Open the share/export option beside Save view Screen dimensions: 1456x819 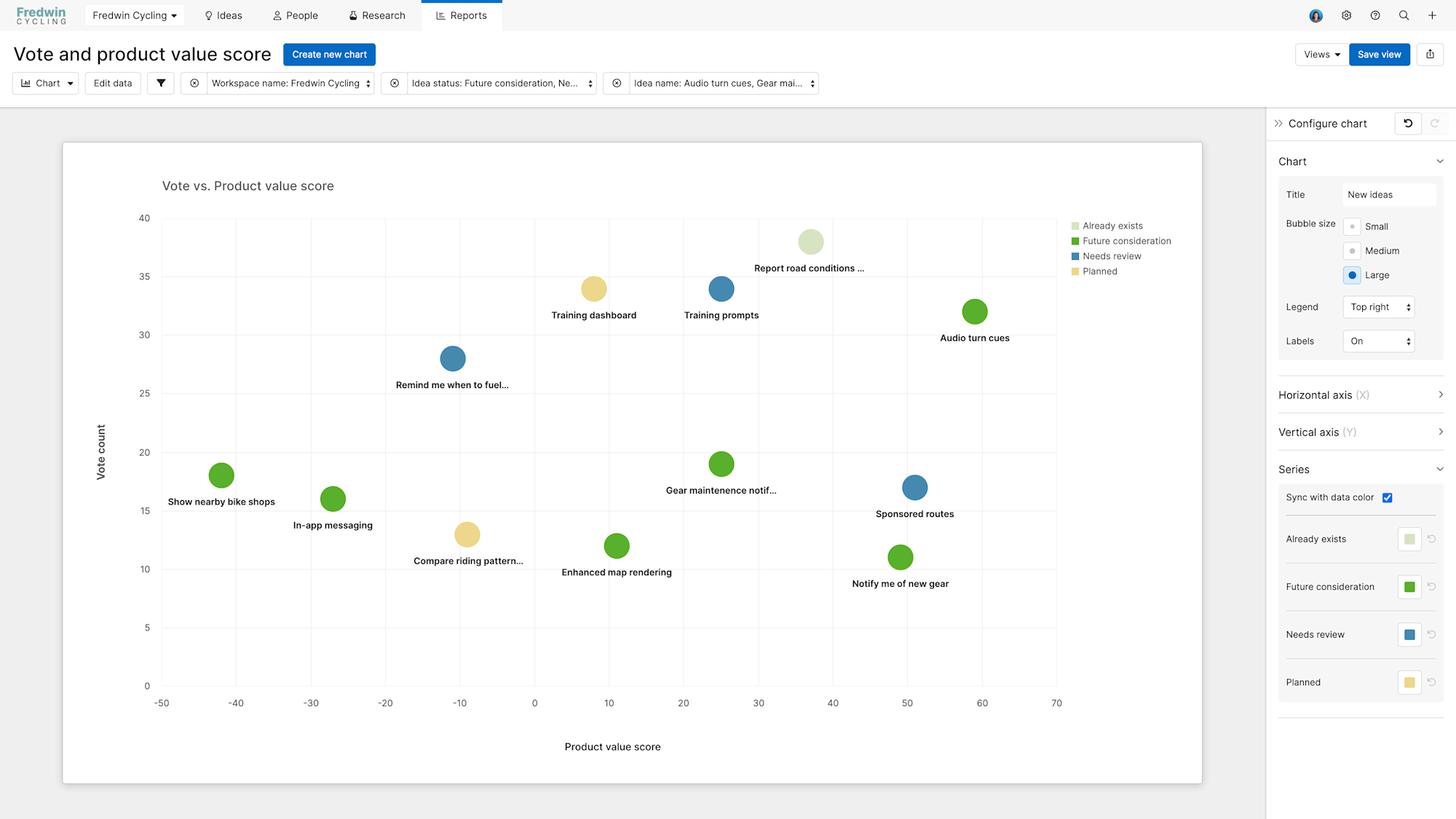pos(1430,54)
